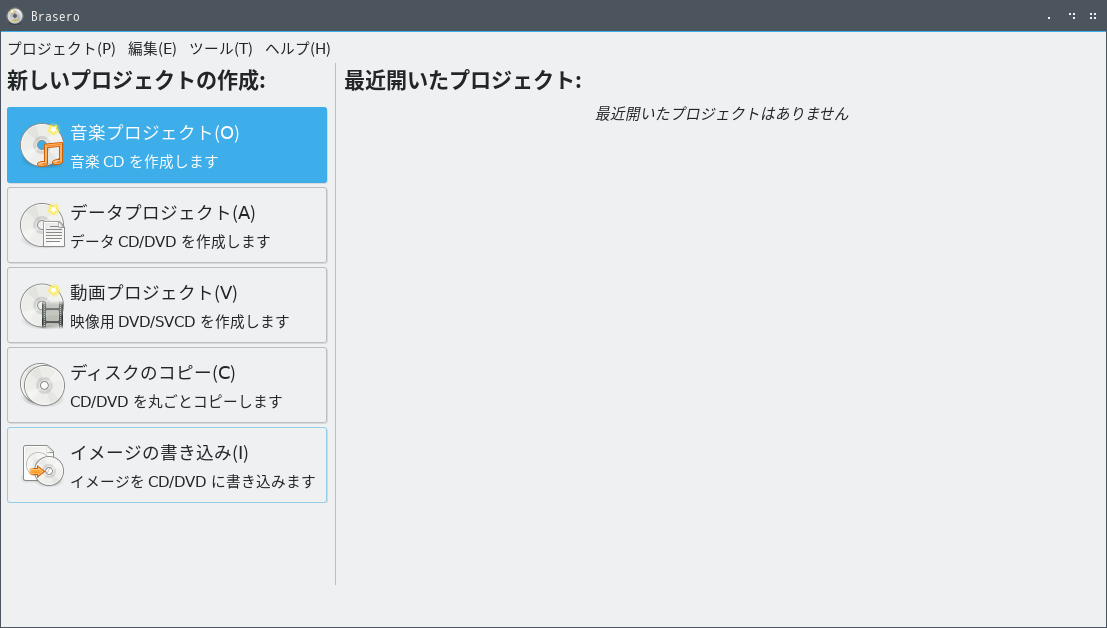Click the 最近開いたプロジェクトはありません message
The width and height of the screenshot is (1107, 628).
pyautogui.click(x=722, y=114)
